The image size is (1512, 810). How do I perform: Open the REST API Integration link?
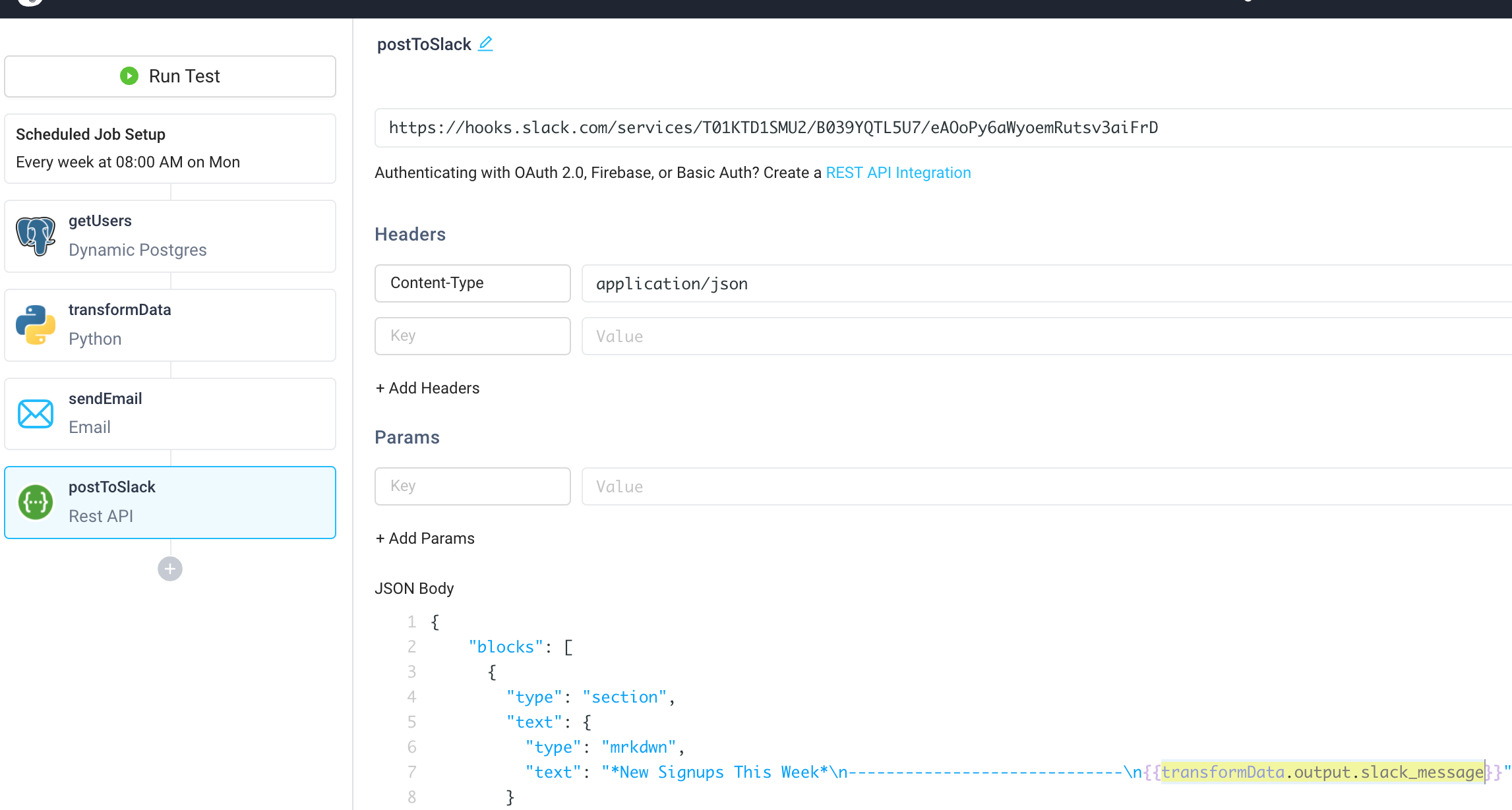coord(898,173)
